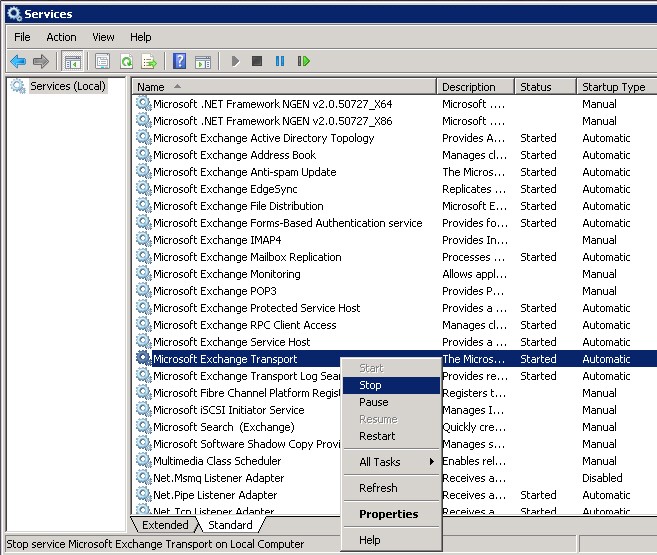Switch to the Extended tab
This screenshot has width=657, height=555.
pyautogui.click(x=165, y=525)
